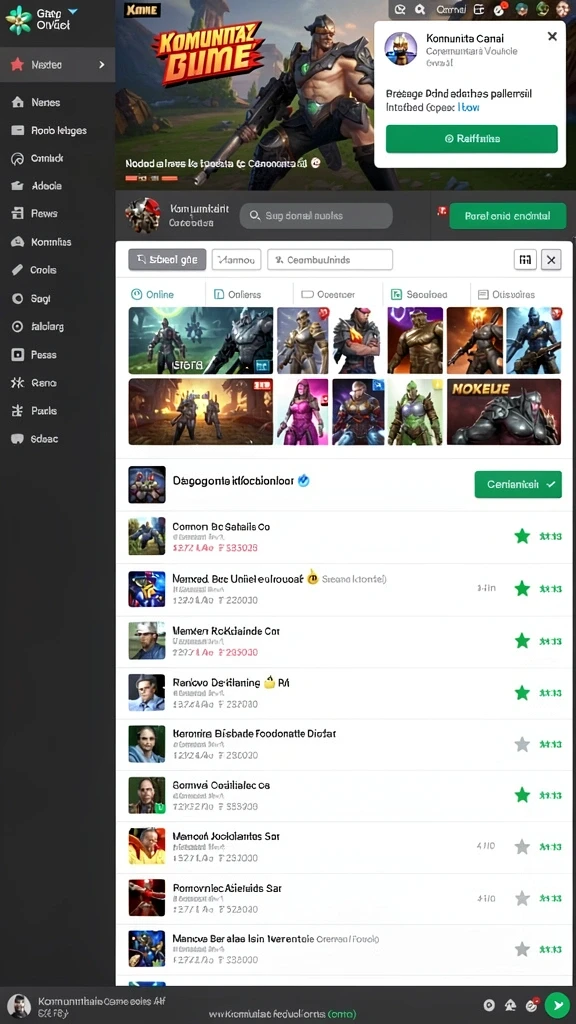The width and height of the screenshot is (576, 1024).
Task: Select the Otisvoires tab
Action: click(507, 295)
